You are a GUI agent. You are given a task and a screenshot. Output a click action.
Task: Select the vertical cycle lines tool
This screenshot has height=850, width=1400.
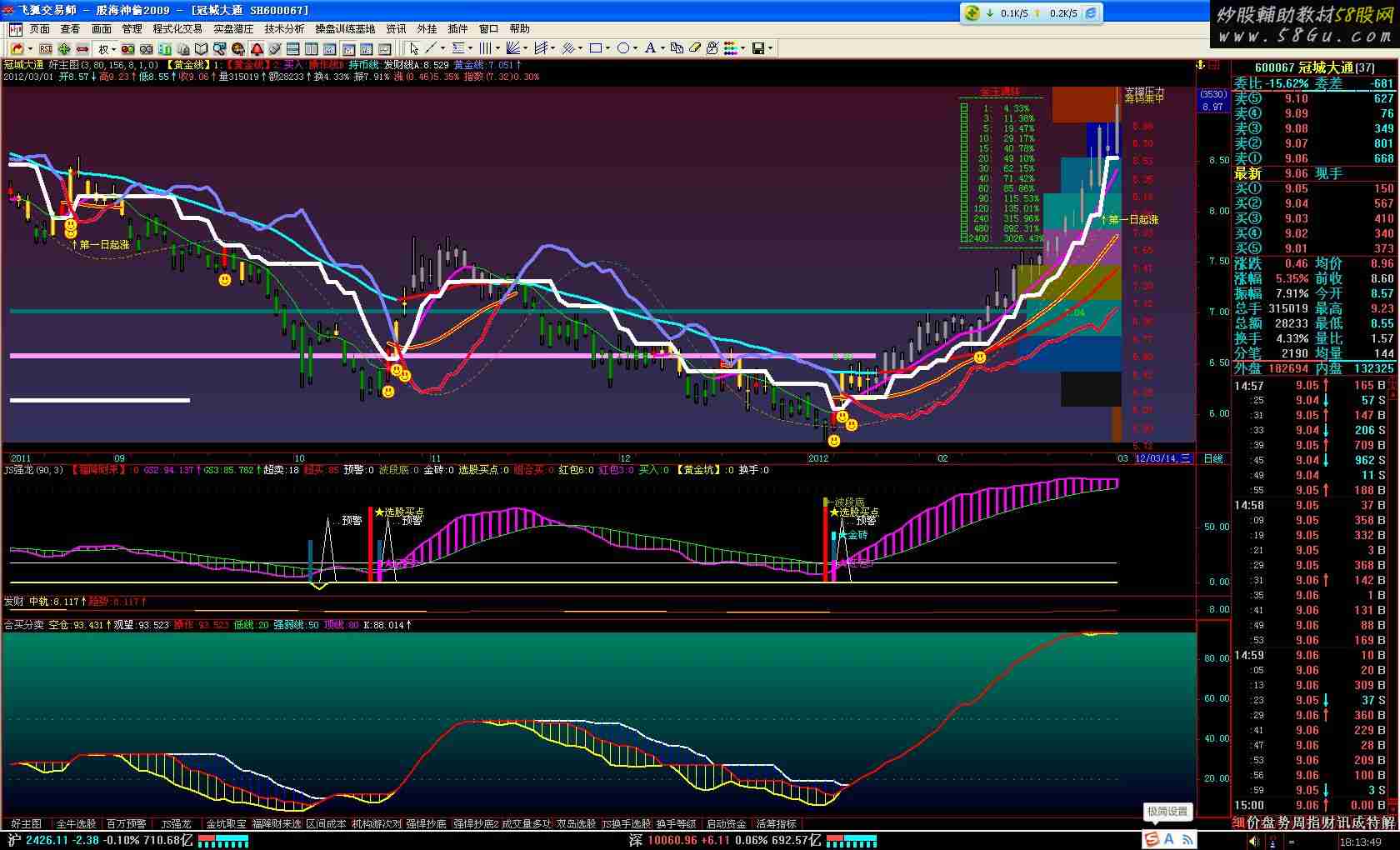tap(485, 48)
